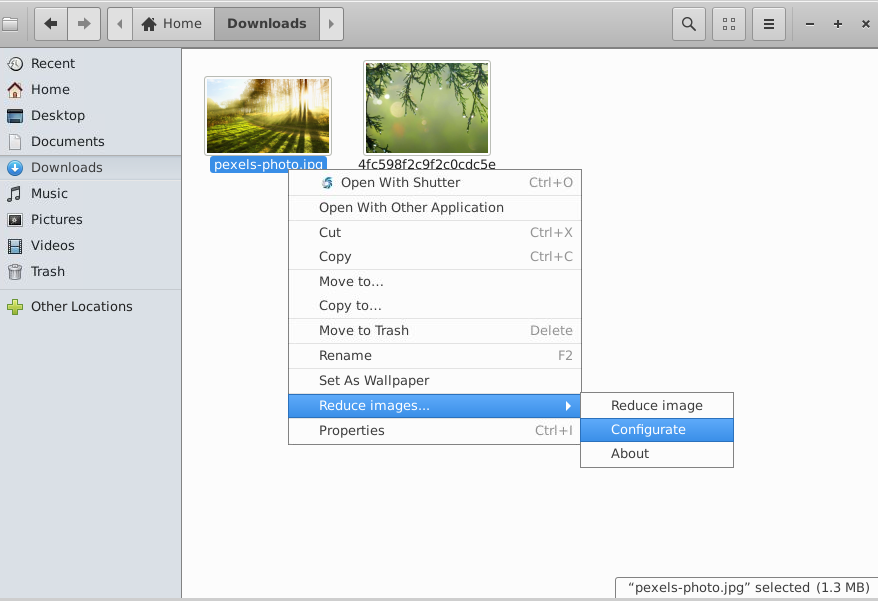Viewport: 878px width, 601px height.
Task: Go to Home in the sidebar
Action: [90, 90]
